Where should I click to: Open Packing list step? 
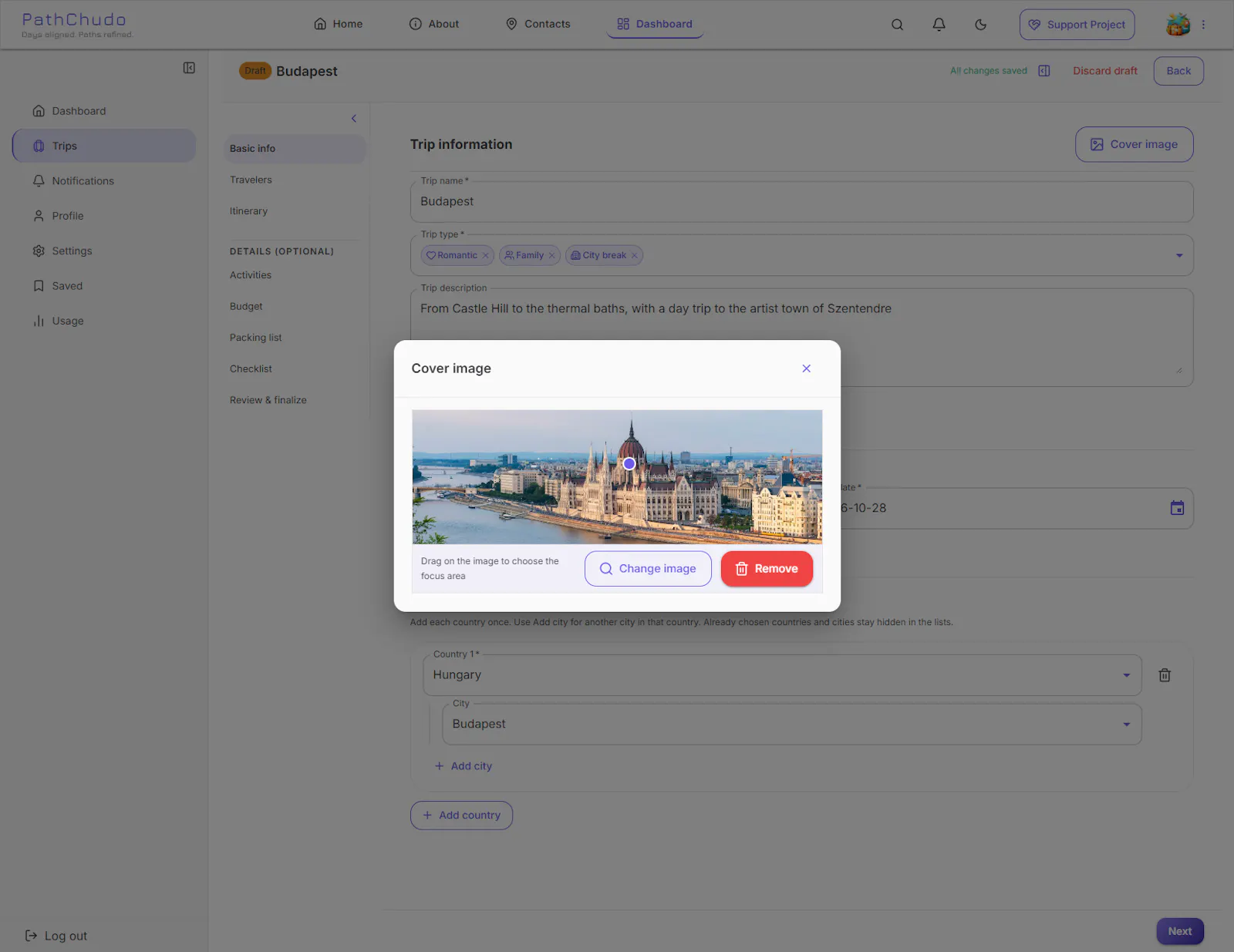(x=295, y=338)
